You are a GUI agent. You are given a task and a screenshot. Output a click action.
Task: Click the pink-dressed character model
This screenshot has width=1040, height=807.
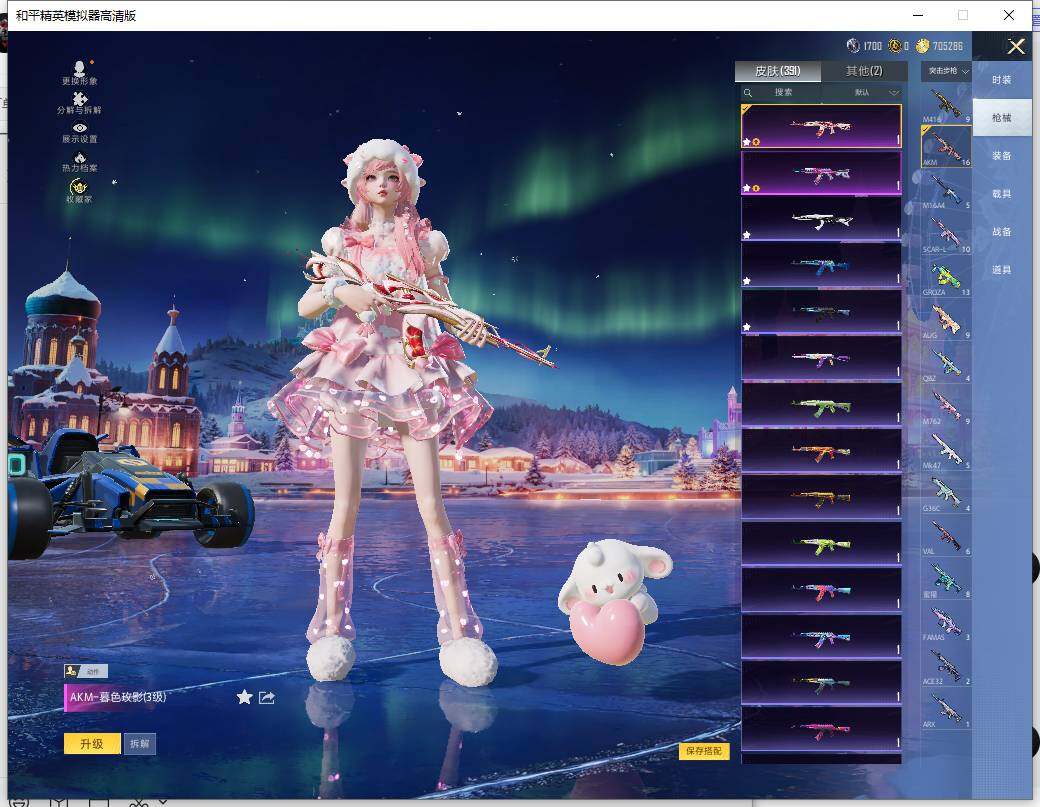(391, 411)
